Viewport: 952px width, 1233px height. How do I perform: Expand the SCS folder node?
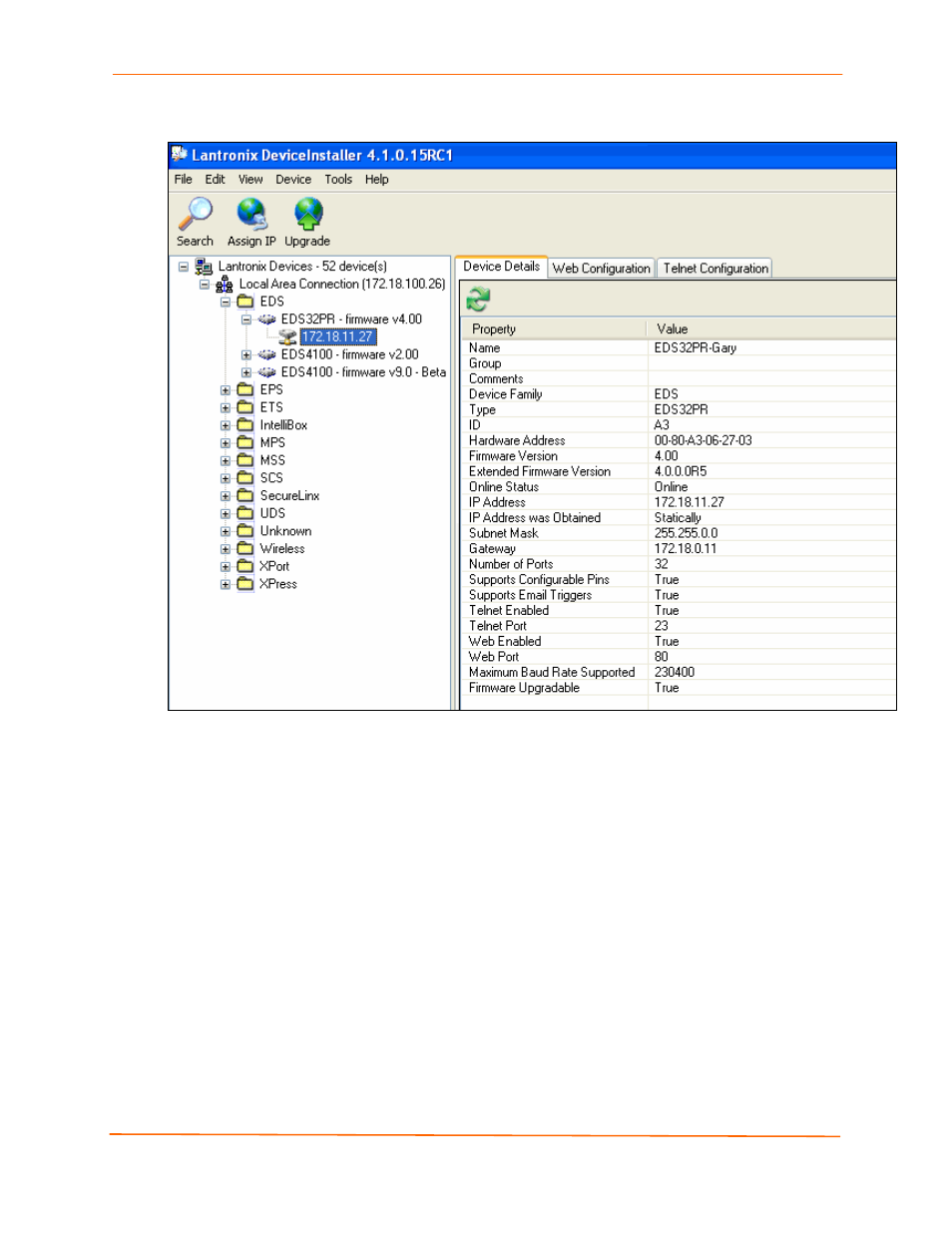pos(226,478)
